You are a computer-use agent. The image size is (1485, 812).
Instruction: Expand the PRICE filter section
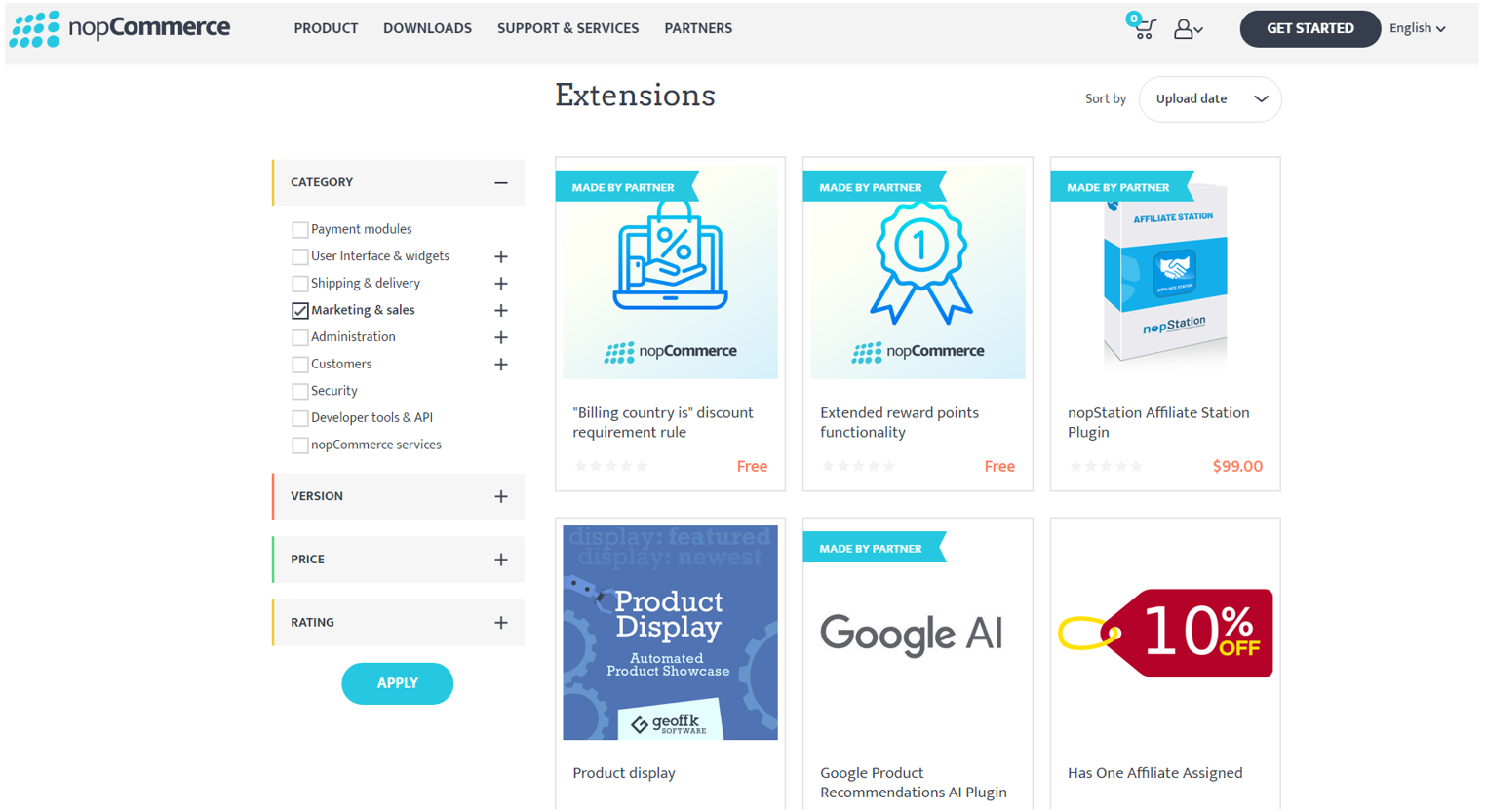[501, 560]
